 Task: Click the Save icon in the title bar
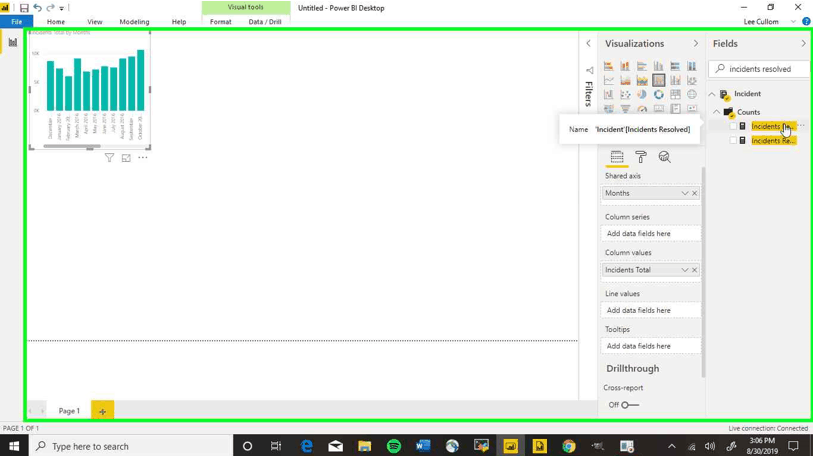(x=24, y=8)
